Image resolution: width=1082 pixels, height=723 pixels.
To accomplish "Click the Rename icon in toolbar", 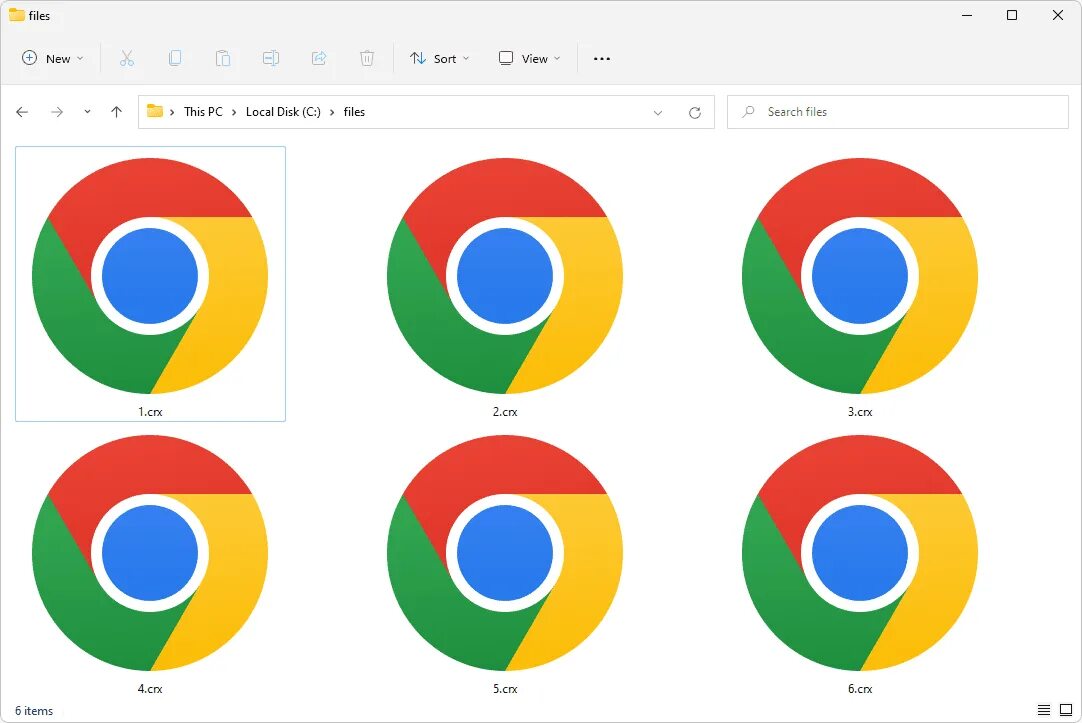I will (x=270, y=59).
